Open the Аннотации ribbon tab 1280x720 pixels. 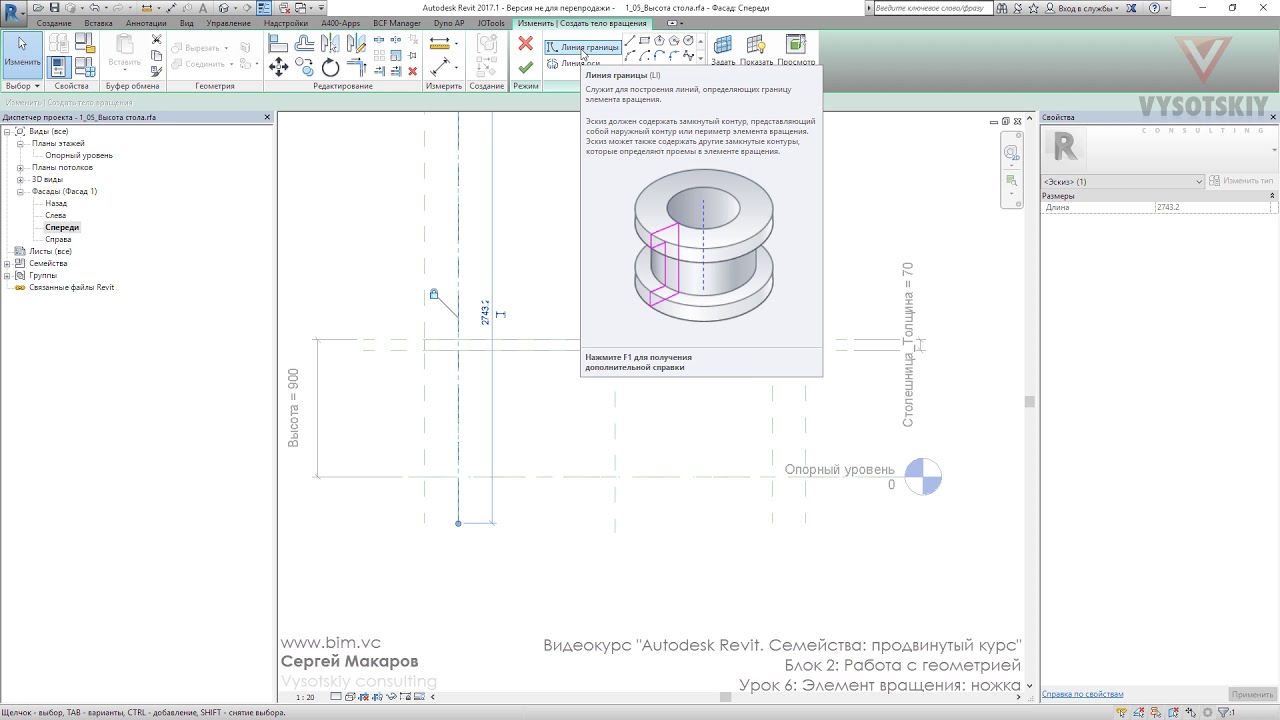(146, 23)
